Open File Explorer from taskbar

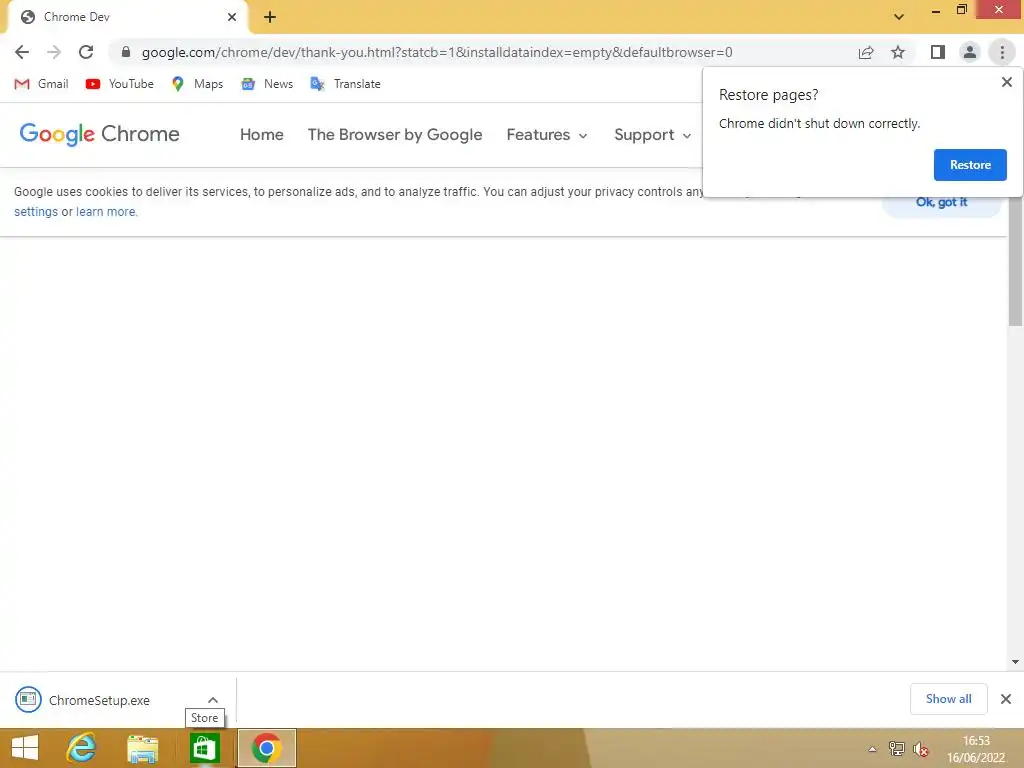tap(143, 748)
